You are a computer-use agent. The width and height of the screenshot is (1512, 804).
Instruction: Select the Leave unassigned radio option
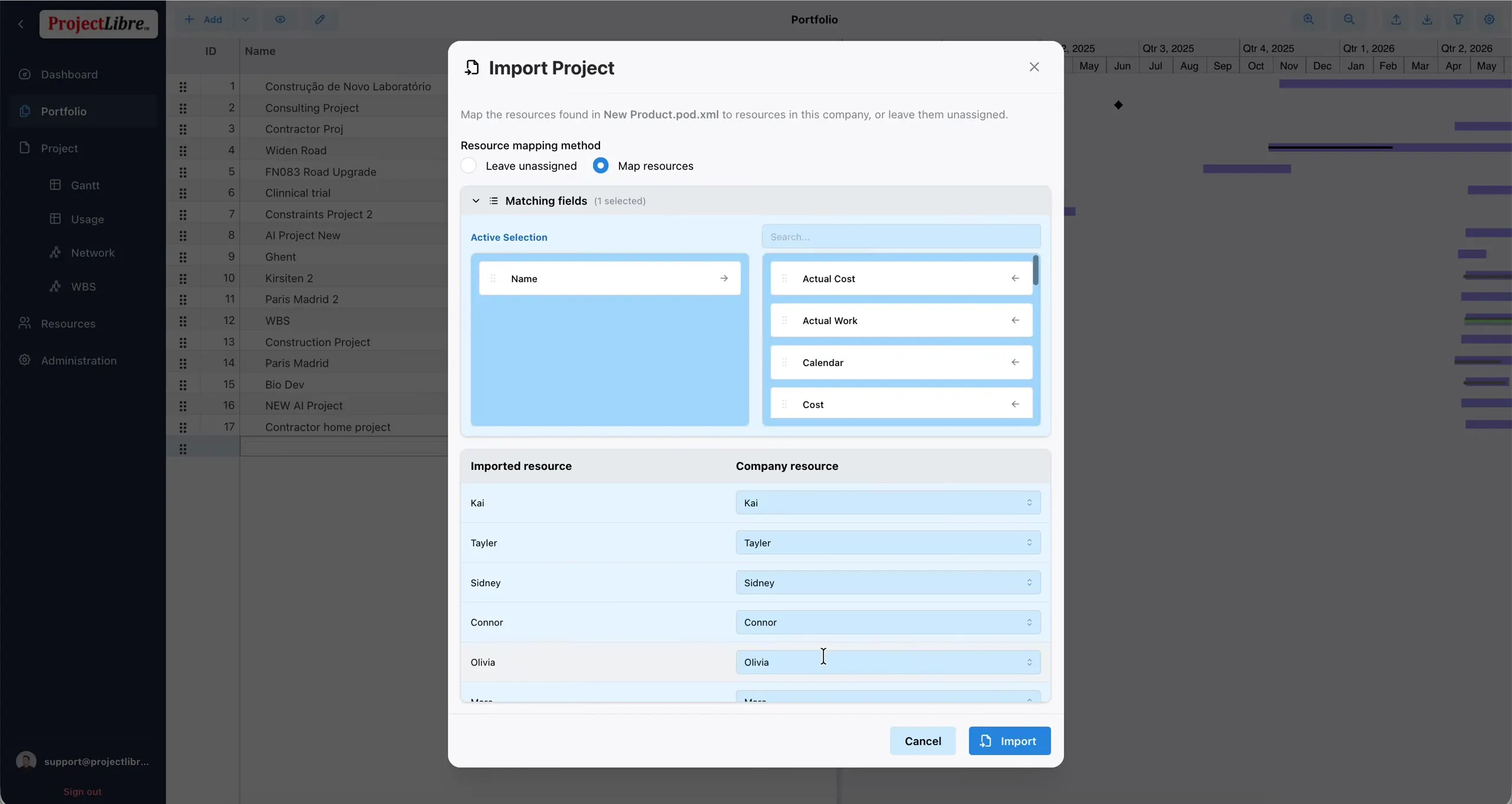click(468, 166)
